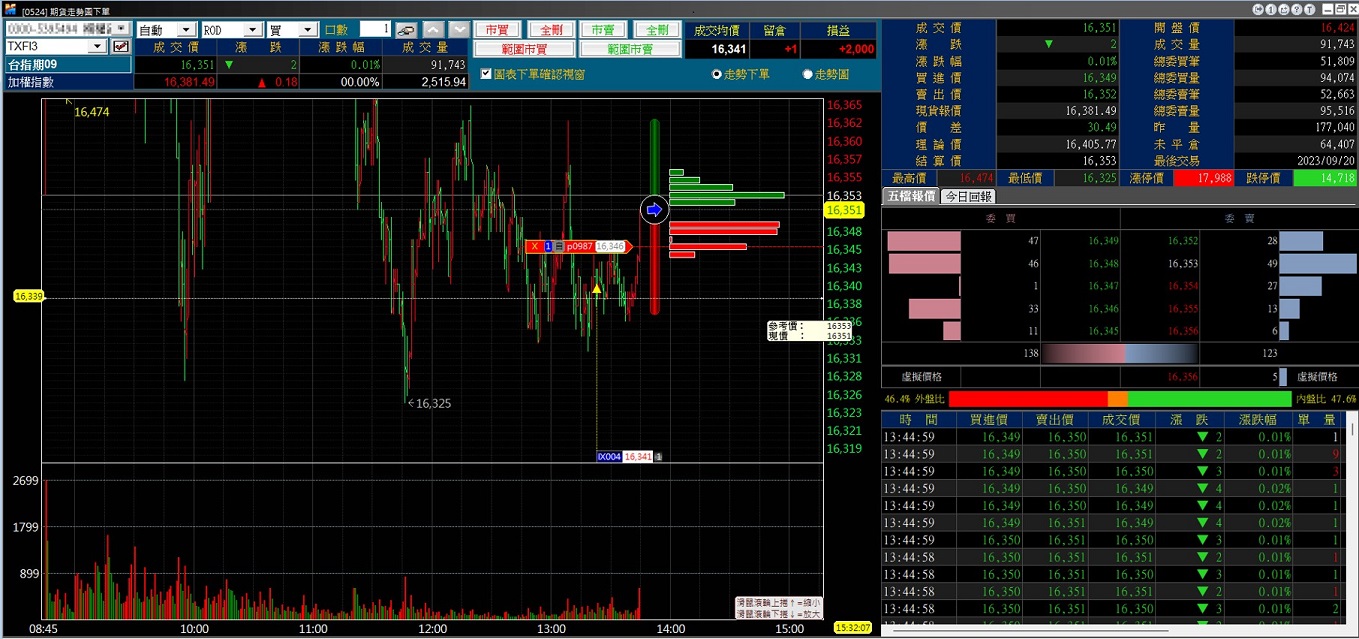Click the 市買 market buy button

(x=496, y=30)
